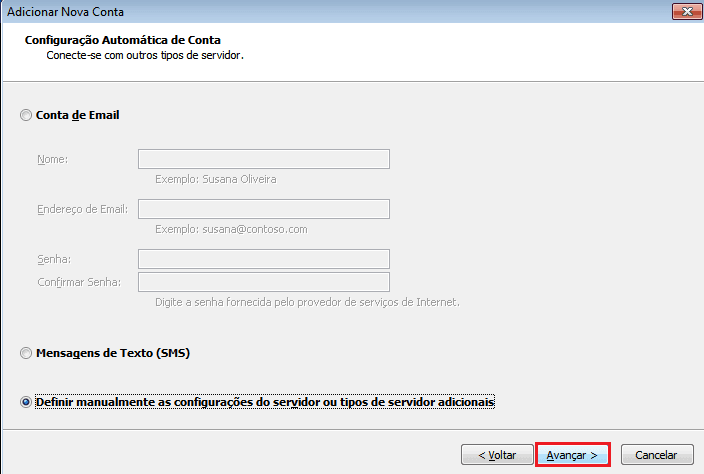Click the Senha password field
Screen dimensions: 704x474
pyautogui.click(x=263, y=259)
